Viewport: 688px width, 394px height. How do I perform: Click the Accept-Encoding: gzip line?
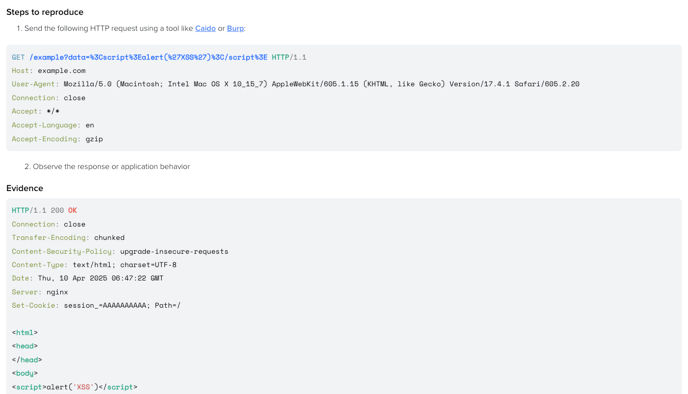click(57, 139)
